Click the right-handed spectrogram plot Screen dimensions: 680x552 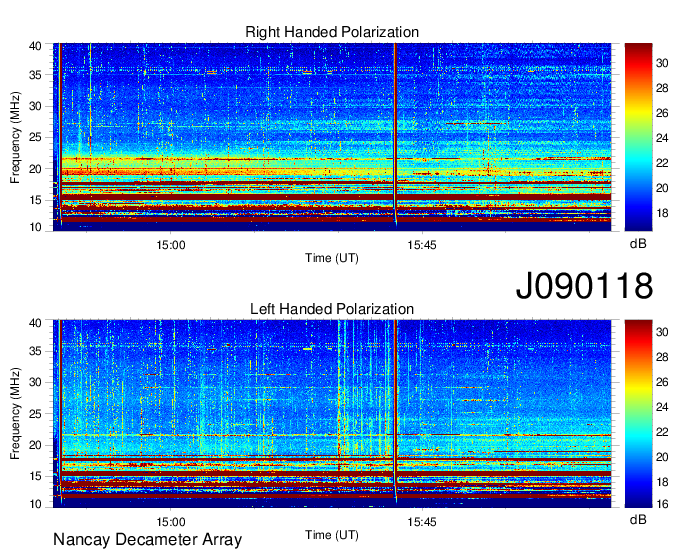point(332,137)
